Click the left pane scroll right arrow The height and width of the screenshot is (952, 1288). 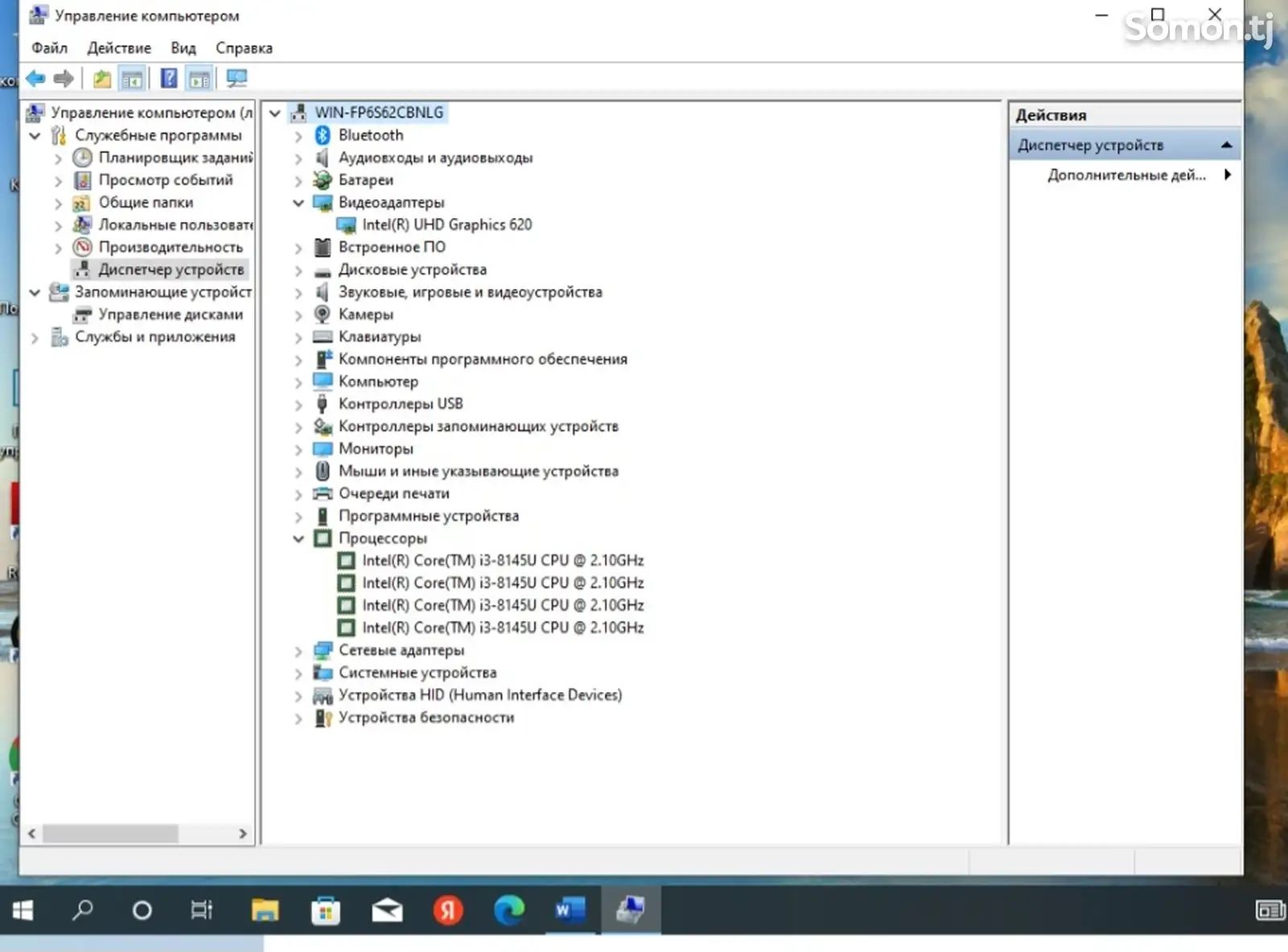243,834
